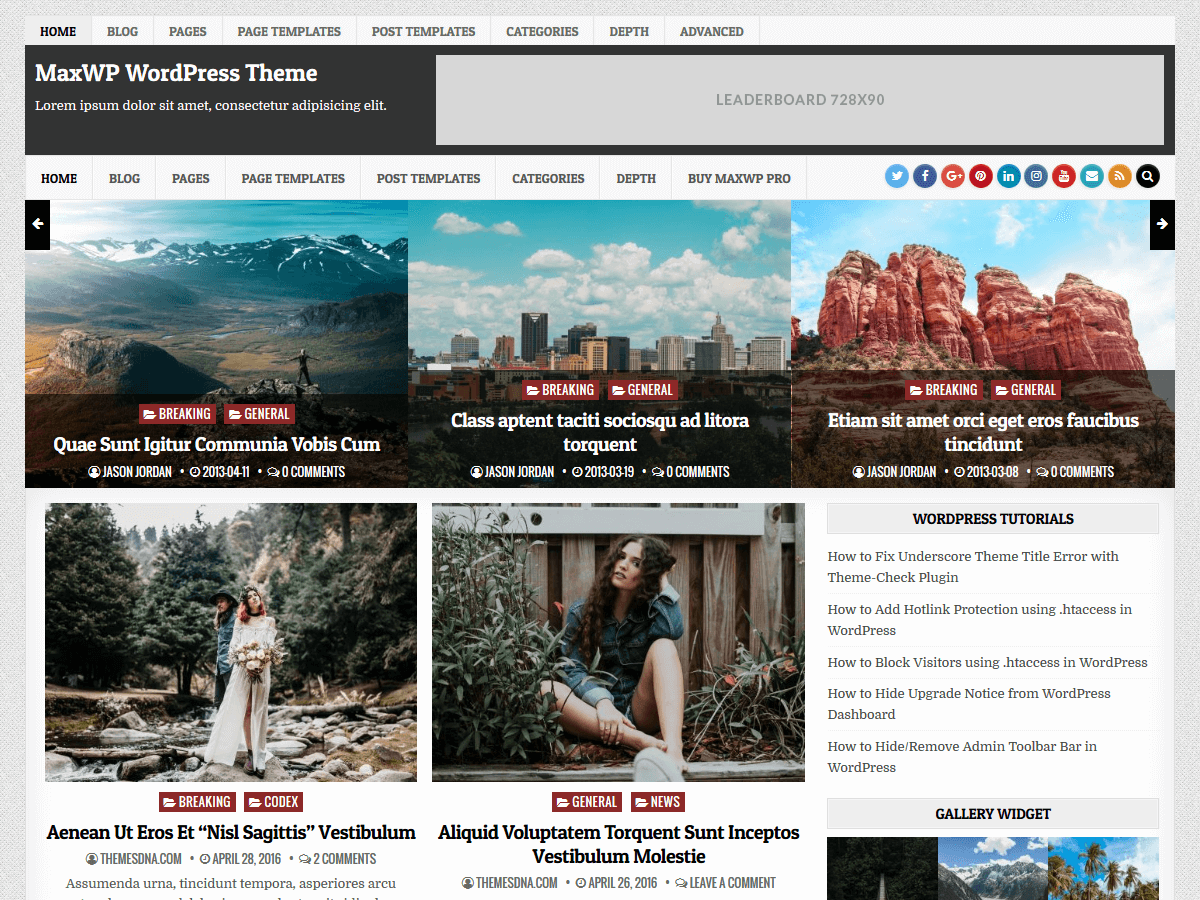
Task: Open the Pinterest profile icon
Action: (x=981, y=176)
